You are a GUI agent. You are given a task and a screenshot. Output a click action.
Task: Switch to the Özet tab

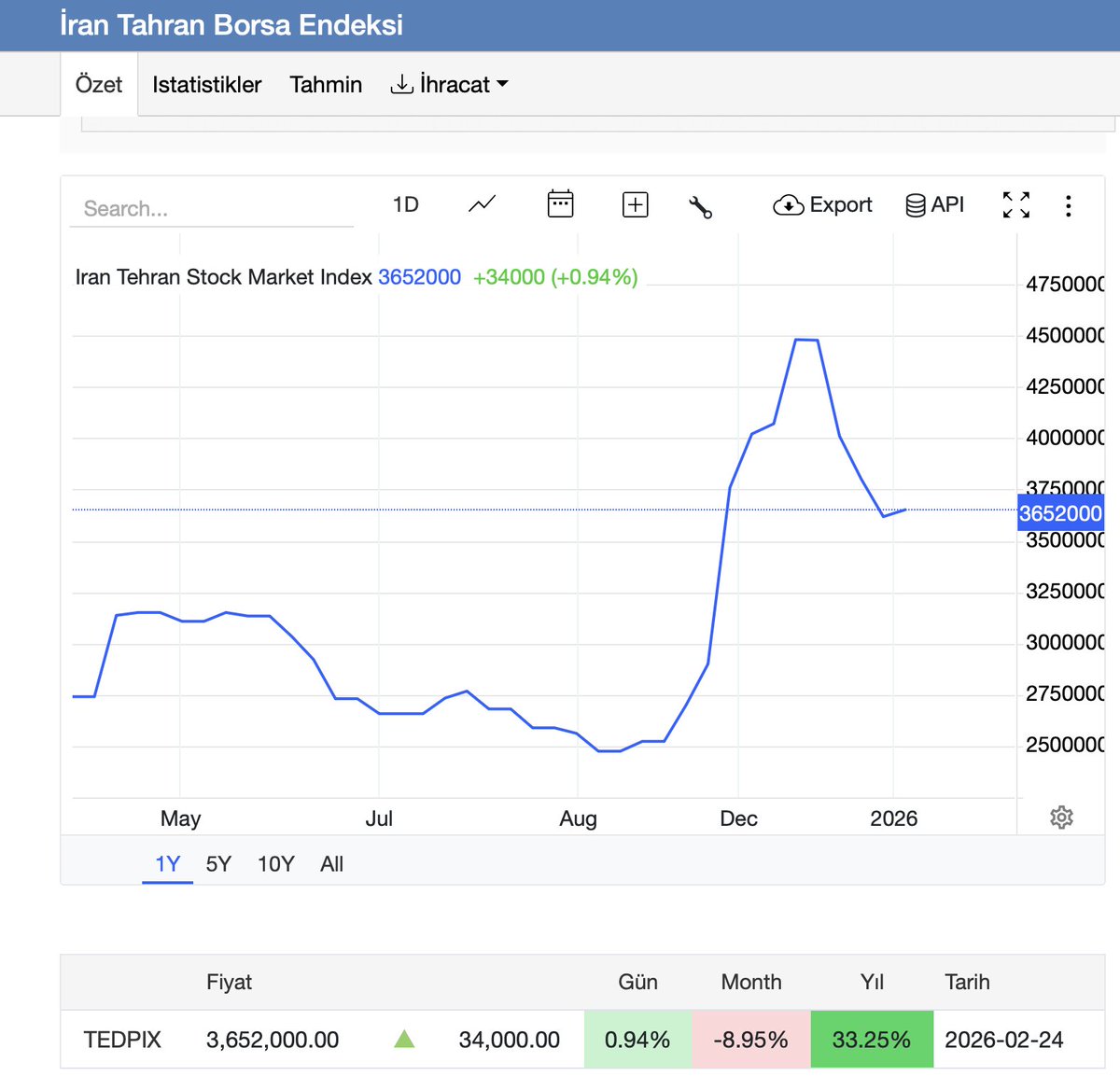pyautogui.click(x=99, y=84)
